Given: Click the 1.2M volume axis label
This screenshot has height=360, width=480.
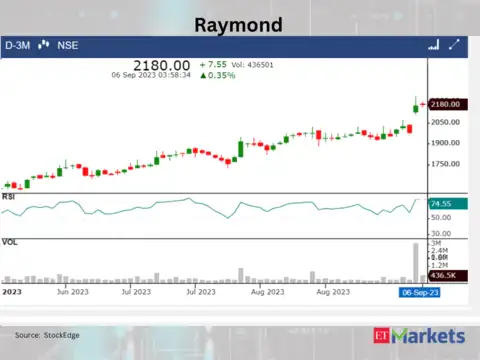Looking at the screenshot, I should pyautogui.click(x=440, y=265).
